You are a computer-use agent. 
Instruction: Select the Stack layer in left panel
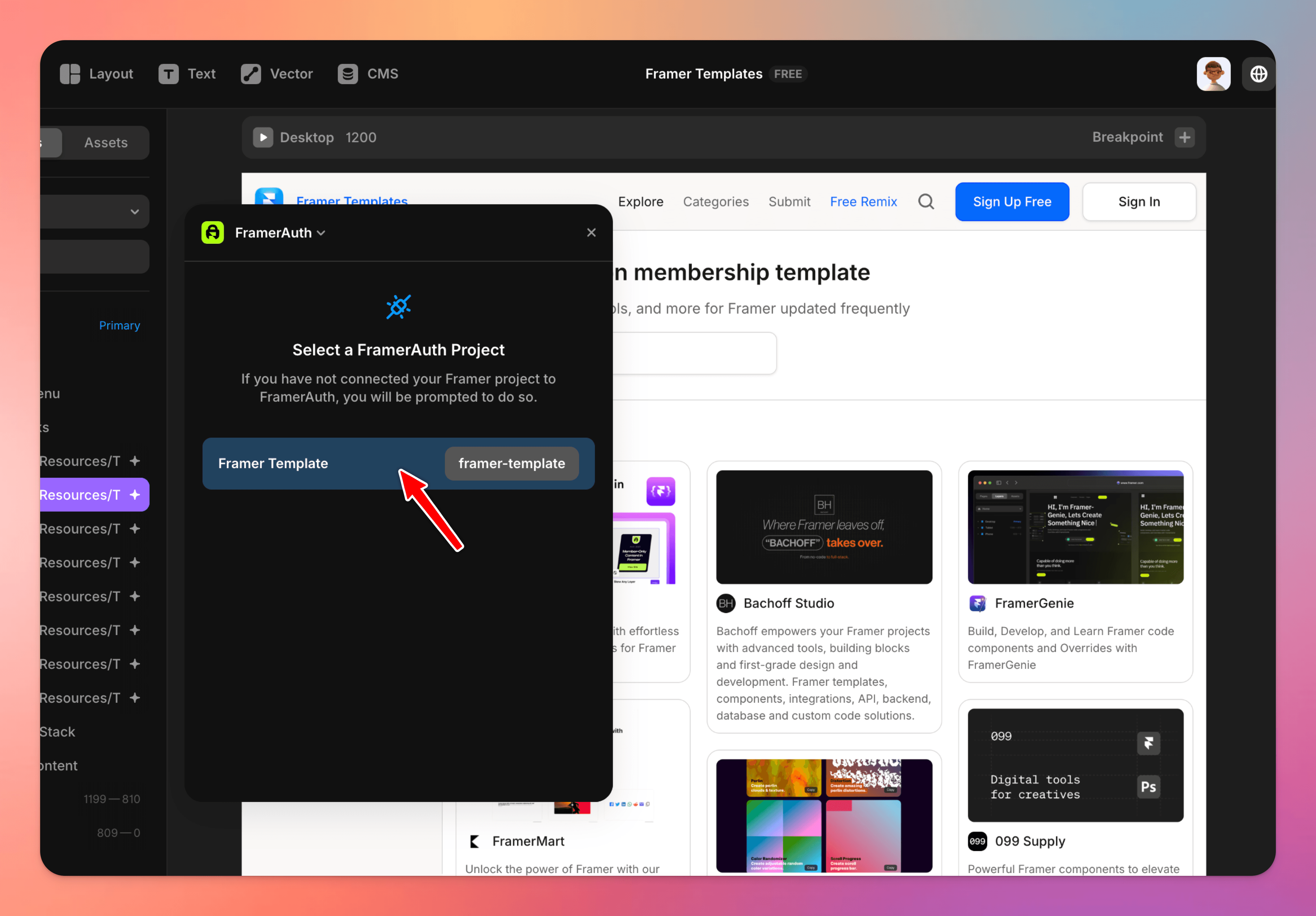(x=57, y=732)
